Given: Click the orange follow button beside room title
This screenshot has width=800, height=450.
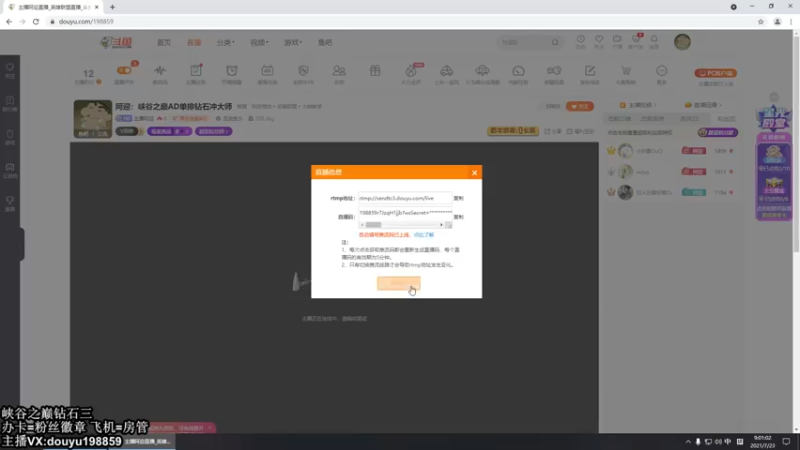Looking at the screenshot, I should 580,107.
